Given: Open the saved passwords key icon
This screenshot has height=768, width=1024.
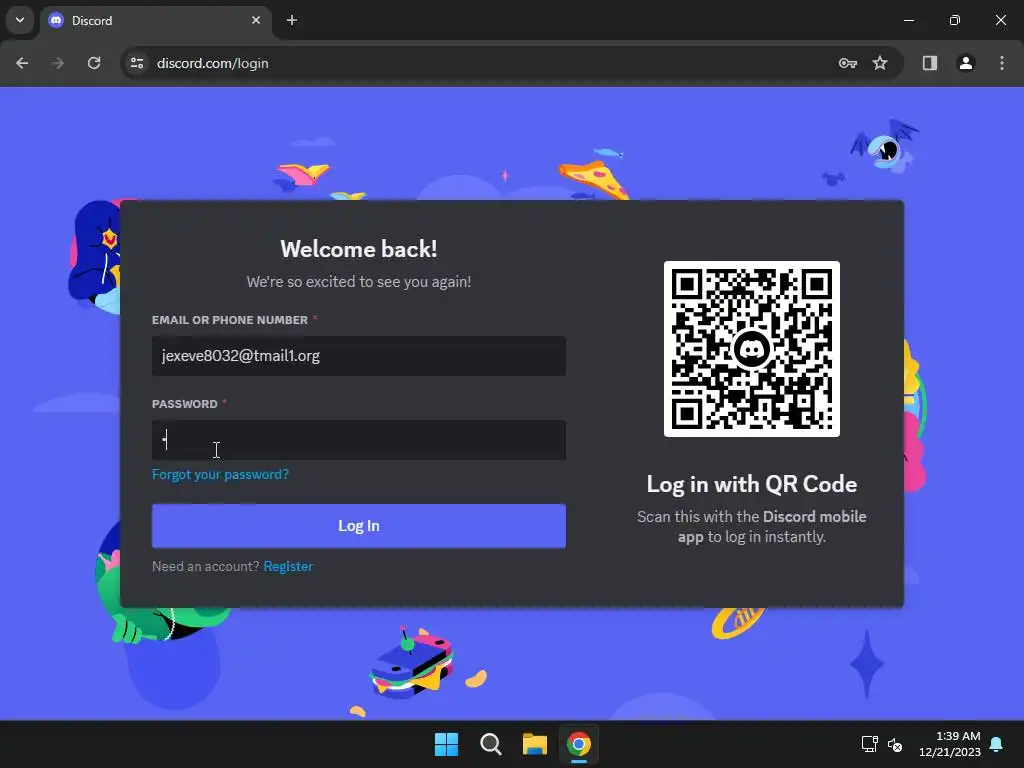Looking at the screenshot, I should click(x=847, y=63).
